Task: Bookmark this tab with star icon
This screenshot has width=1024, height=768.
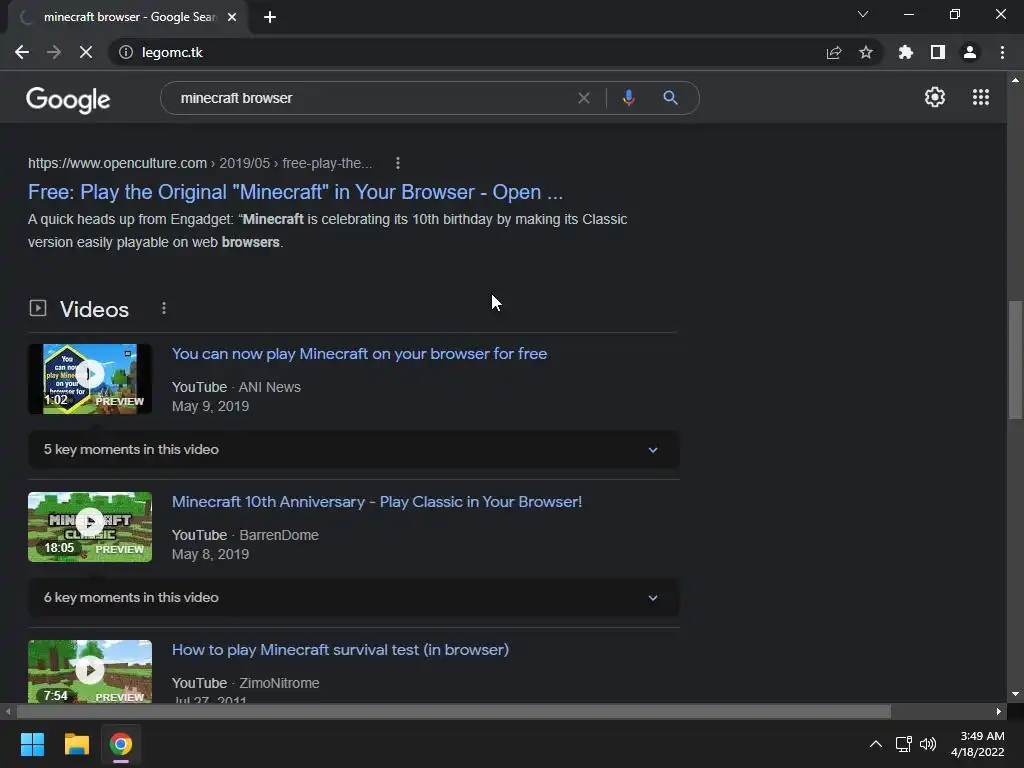Action: pyautogui.click(x=866, y=52)
